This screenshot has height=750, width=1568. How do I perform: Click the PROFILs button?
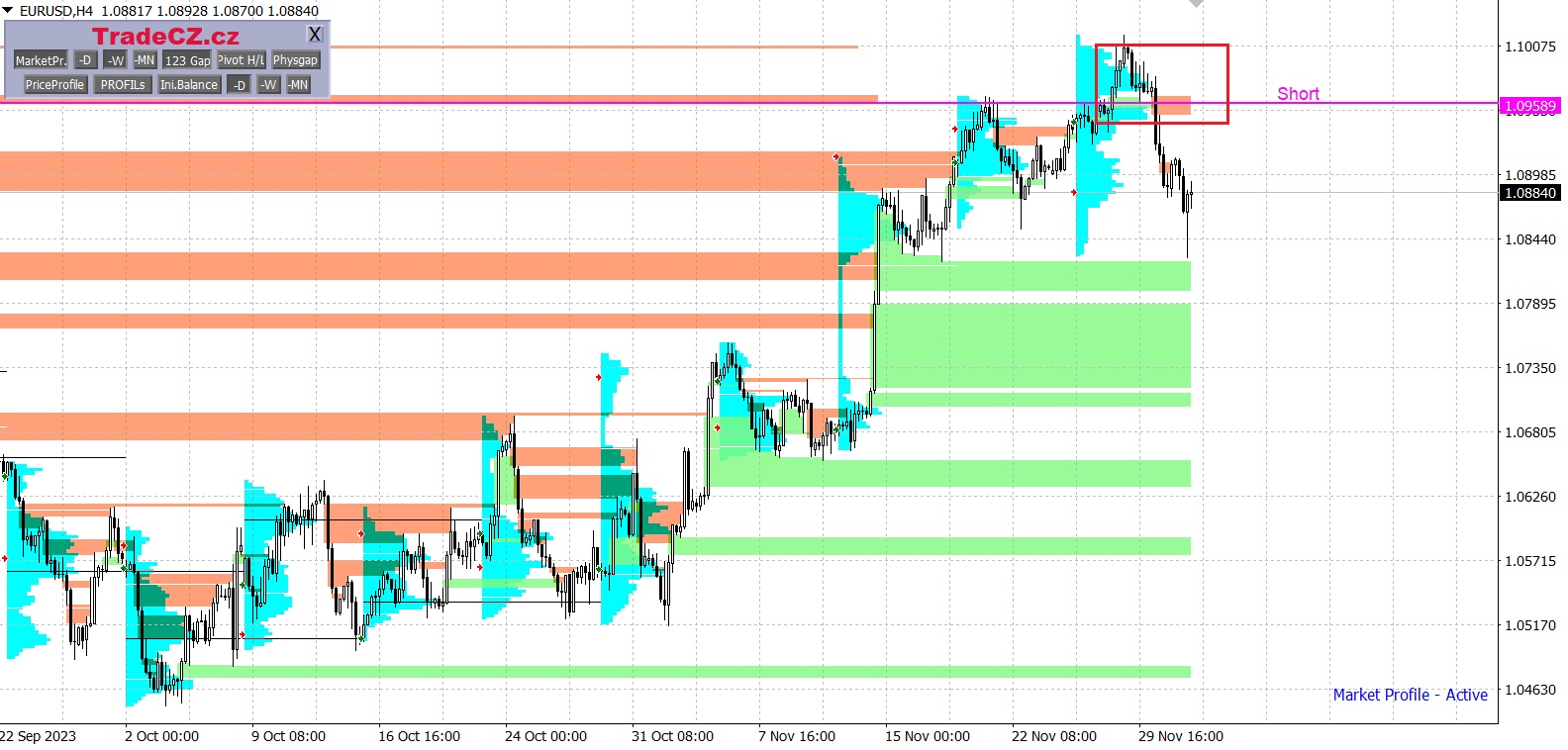click(x=123, y=85)
